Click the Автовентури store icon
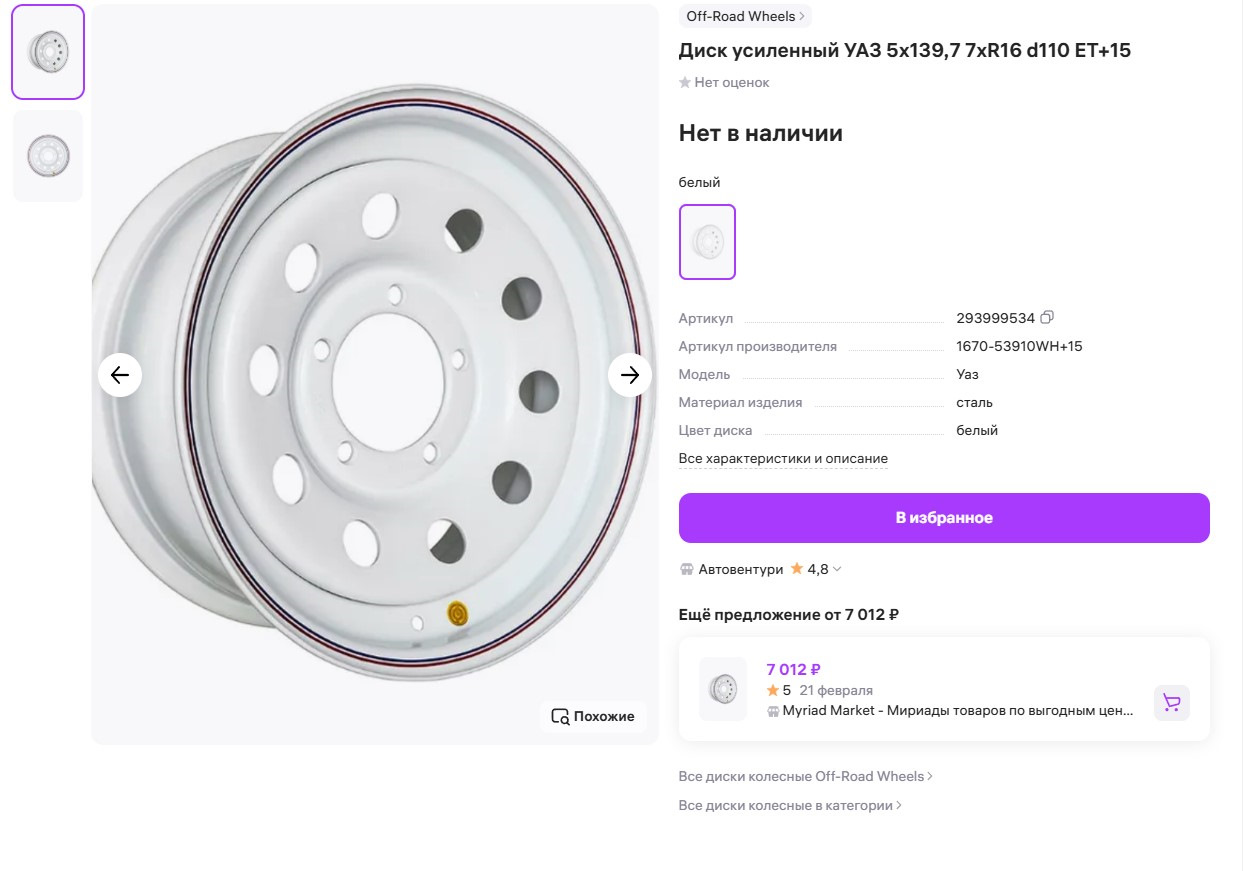 [x=687, y=569]
